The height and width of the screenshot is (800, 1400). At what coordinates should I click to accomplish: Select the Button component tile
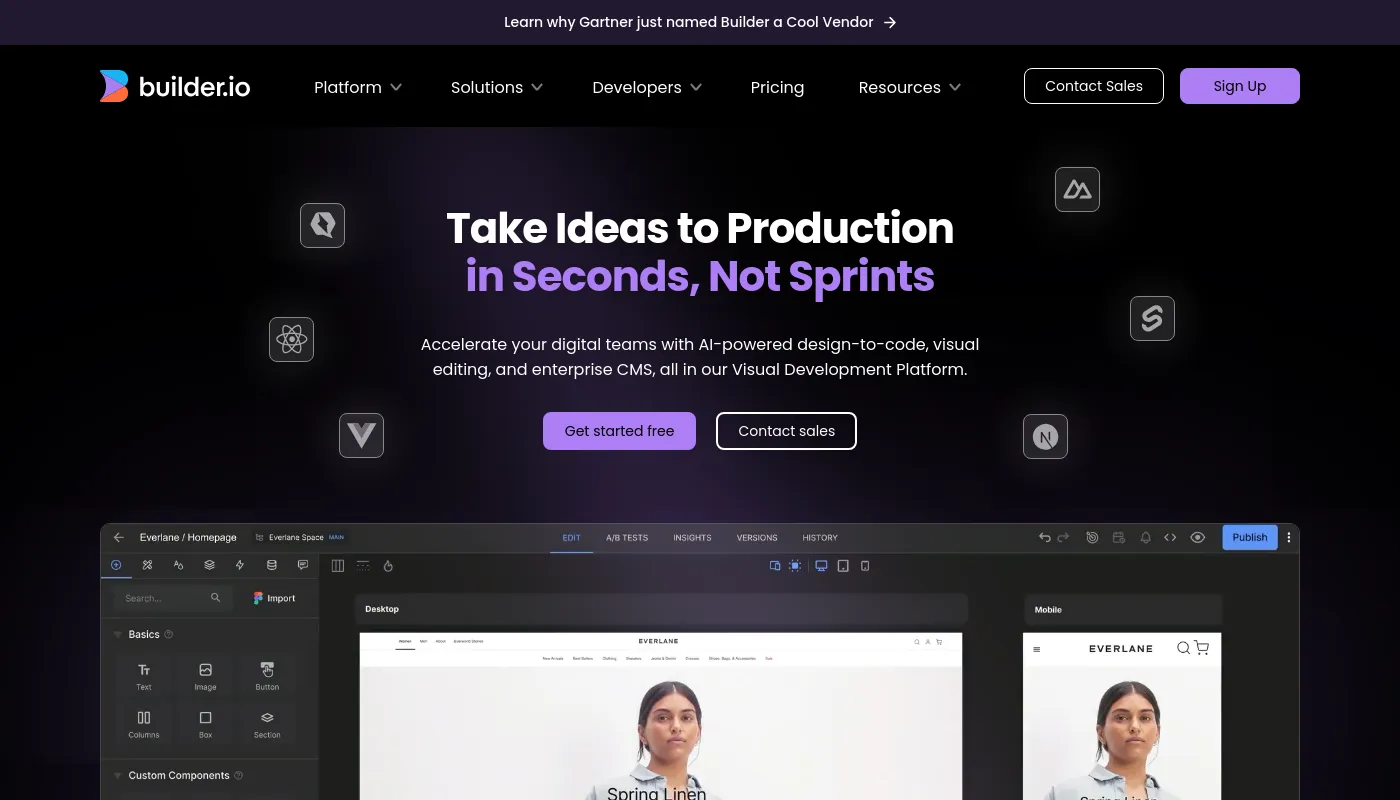[x=267, y=676]
